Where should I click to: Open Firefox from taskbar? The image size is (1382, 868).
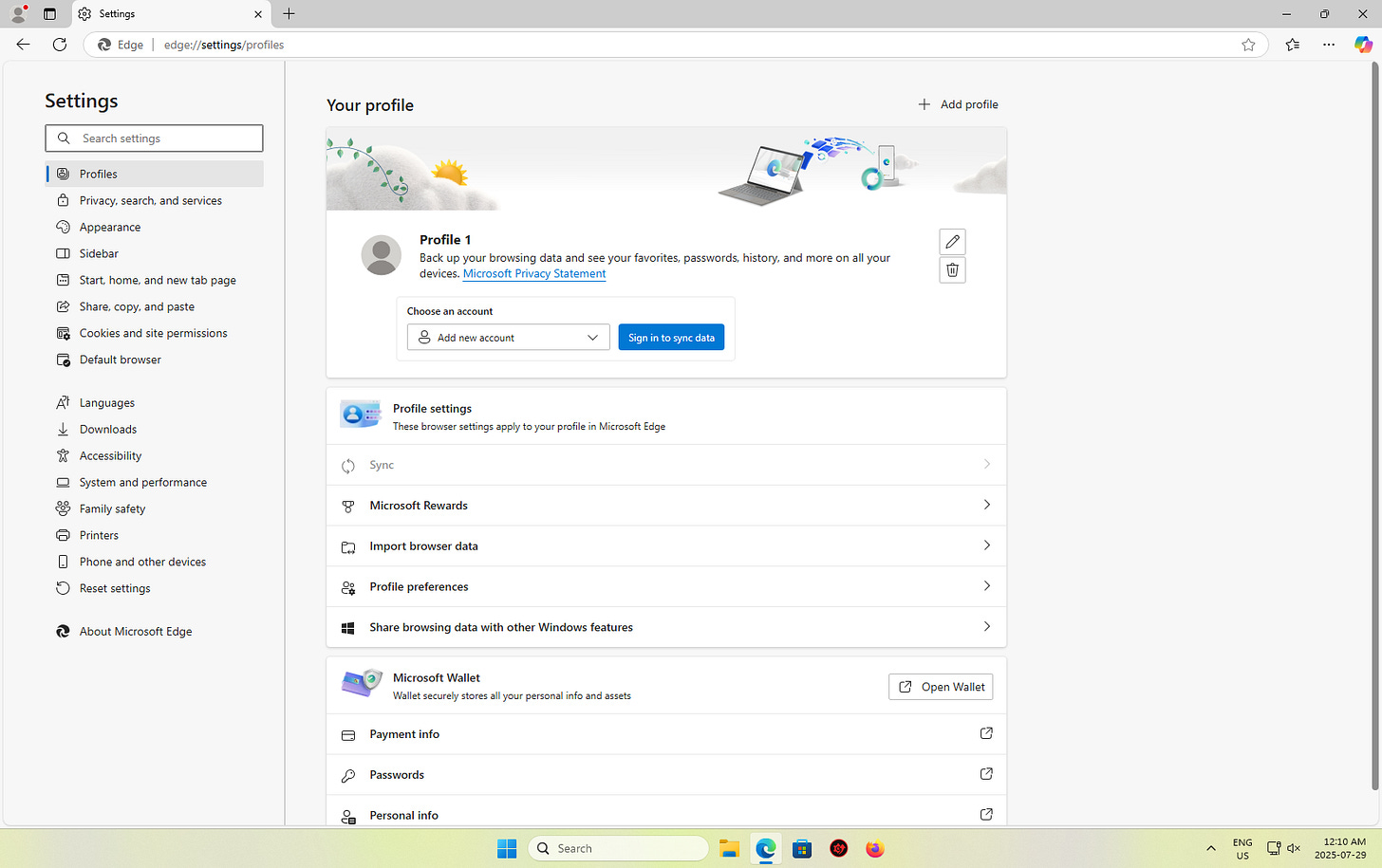click(x=875, y=848)
